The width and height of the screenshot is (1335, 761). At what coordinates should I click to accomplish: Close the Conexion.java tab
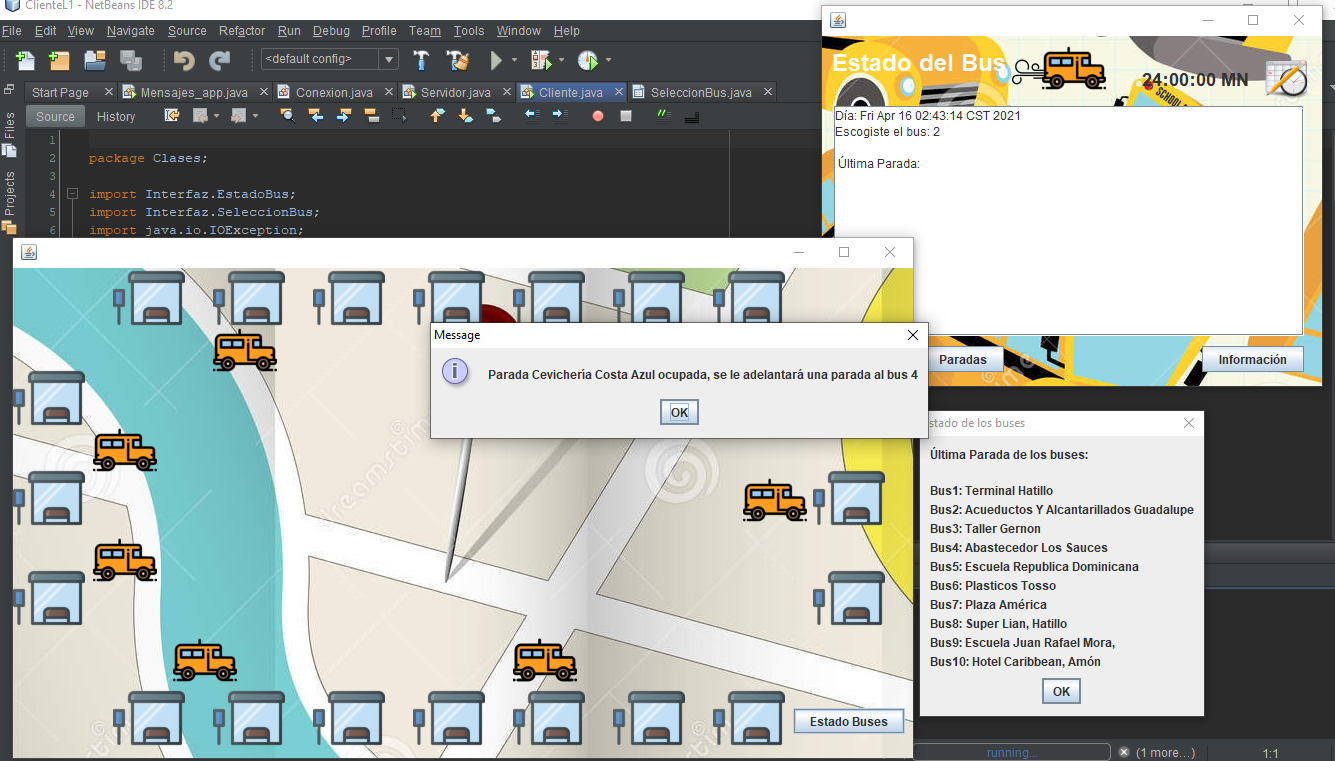388,92
